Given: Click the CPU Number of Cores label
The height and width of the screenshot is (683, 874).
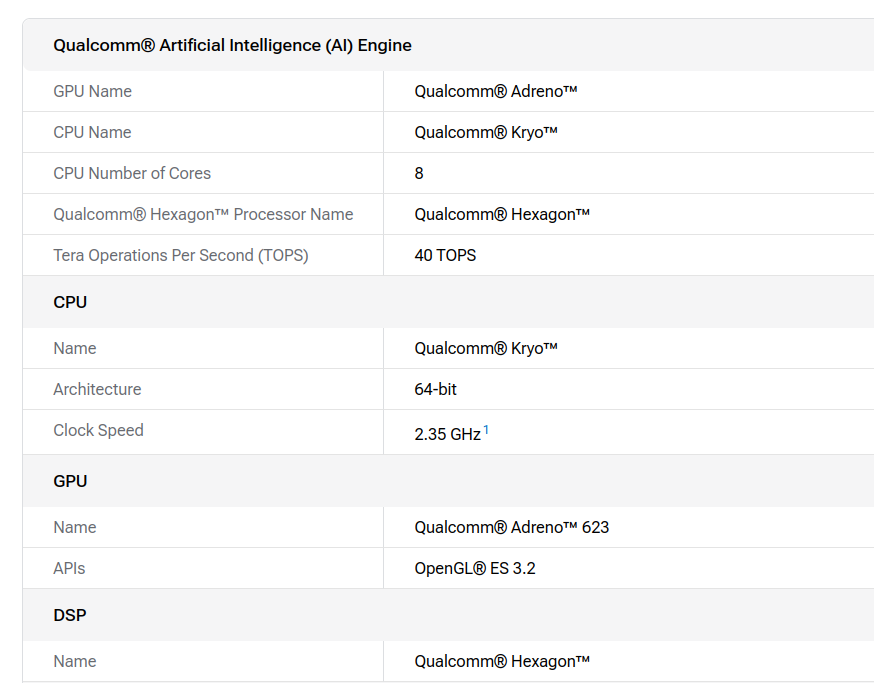Looking at the screenshot, I should [x=132, y=173].
